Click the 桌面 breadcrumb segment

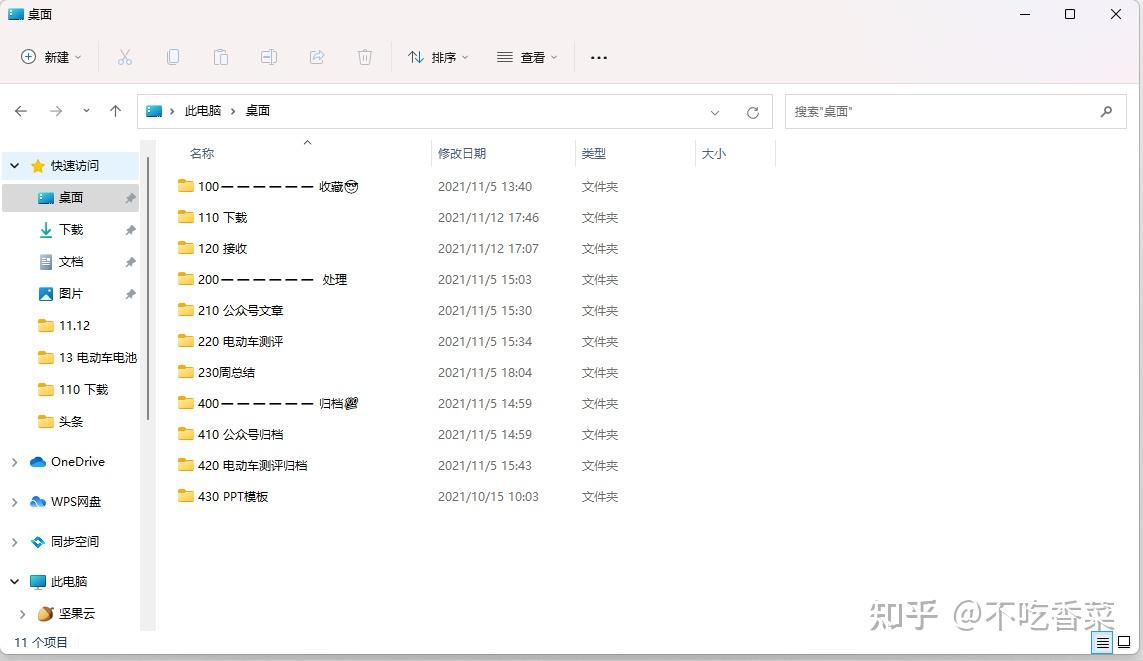[x=257, y=111]
